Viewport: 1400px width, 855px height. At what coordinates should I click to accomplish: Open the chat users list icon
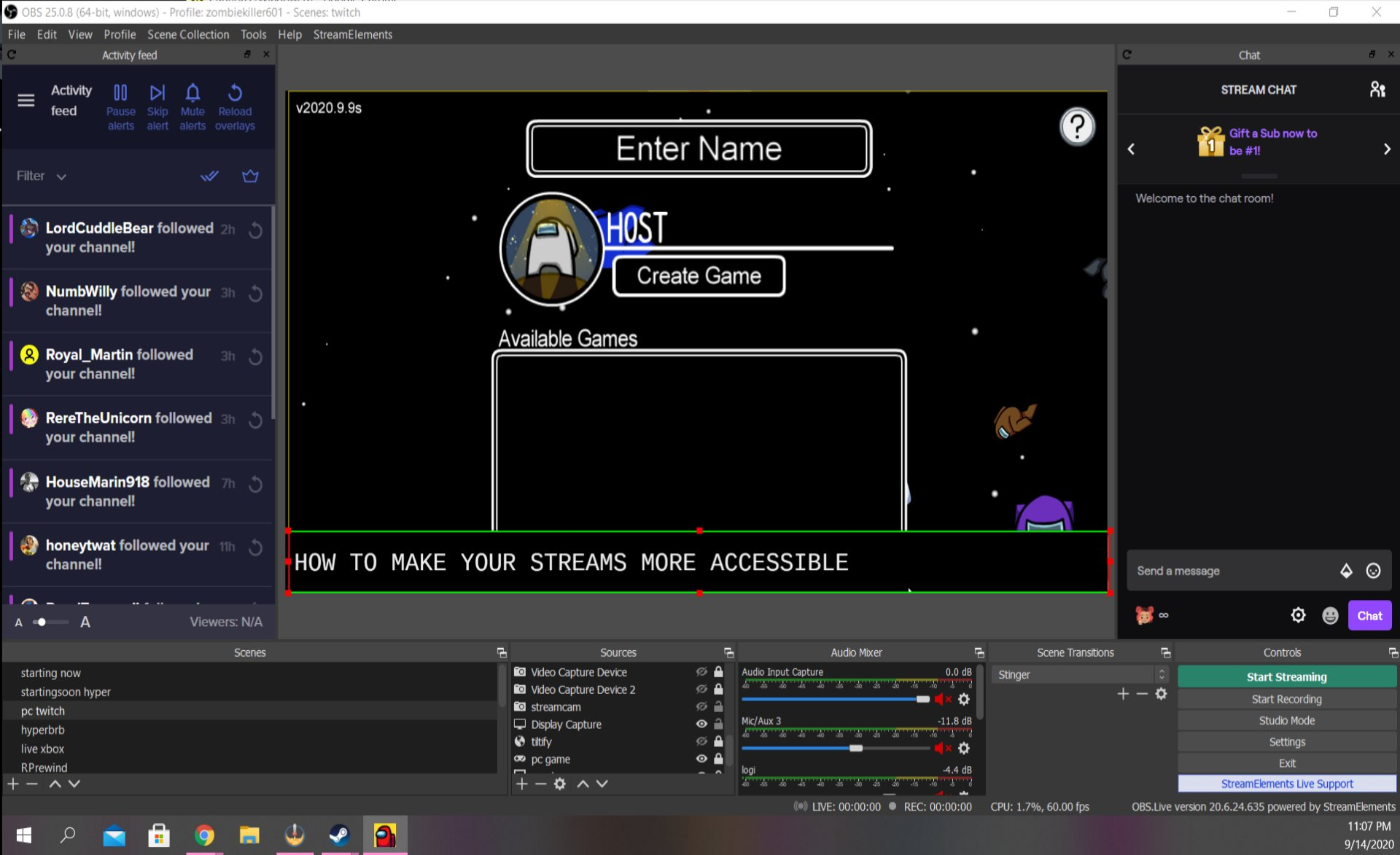pos(1377,90)
